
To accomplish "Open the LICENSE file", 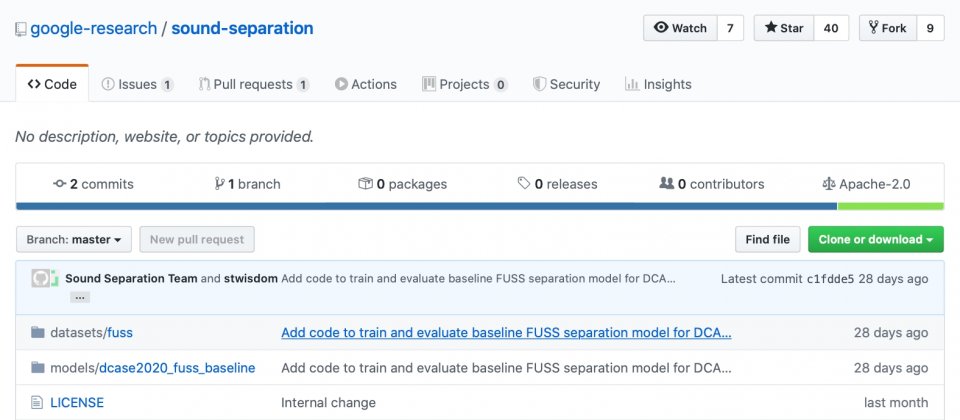I will 77,402.
